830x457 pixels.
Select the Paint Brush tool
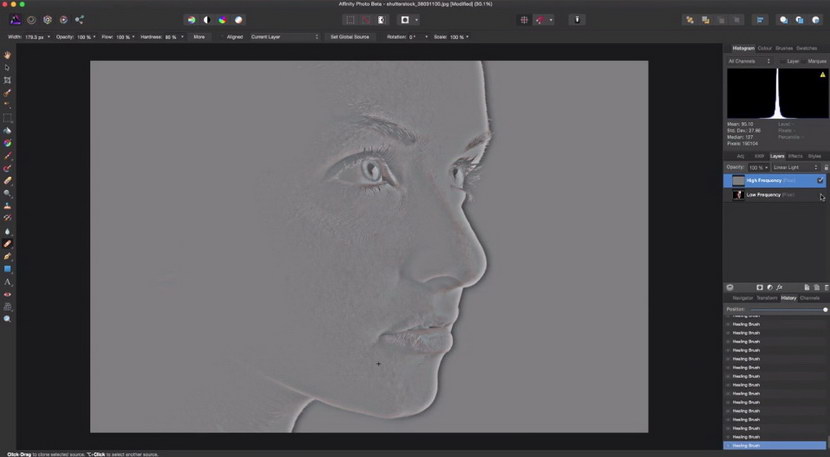(x=7, y=156)
